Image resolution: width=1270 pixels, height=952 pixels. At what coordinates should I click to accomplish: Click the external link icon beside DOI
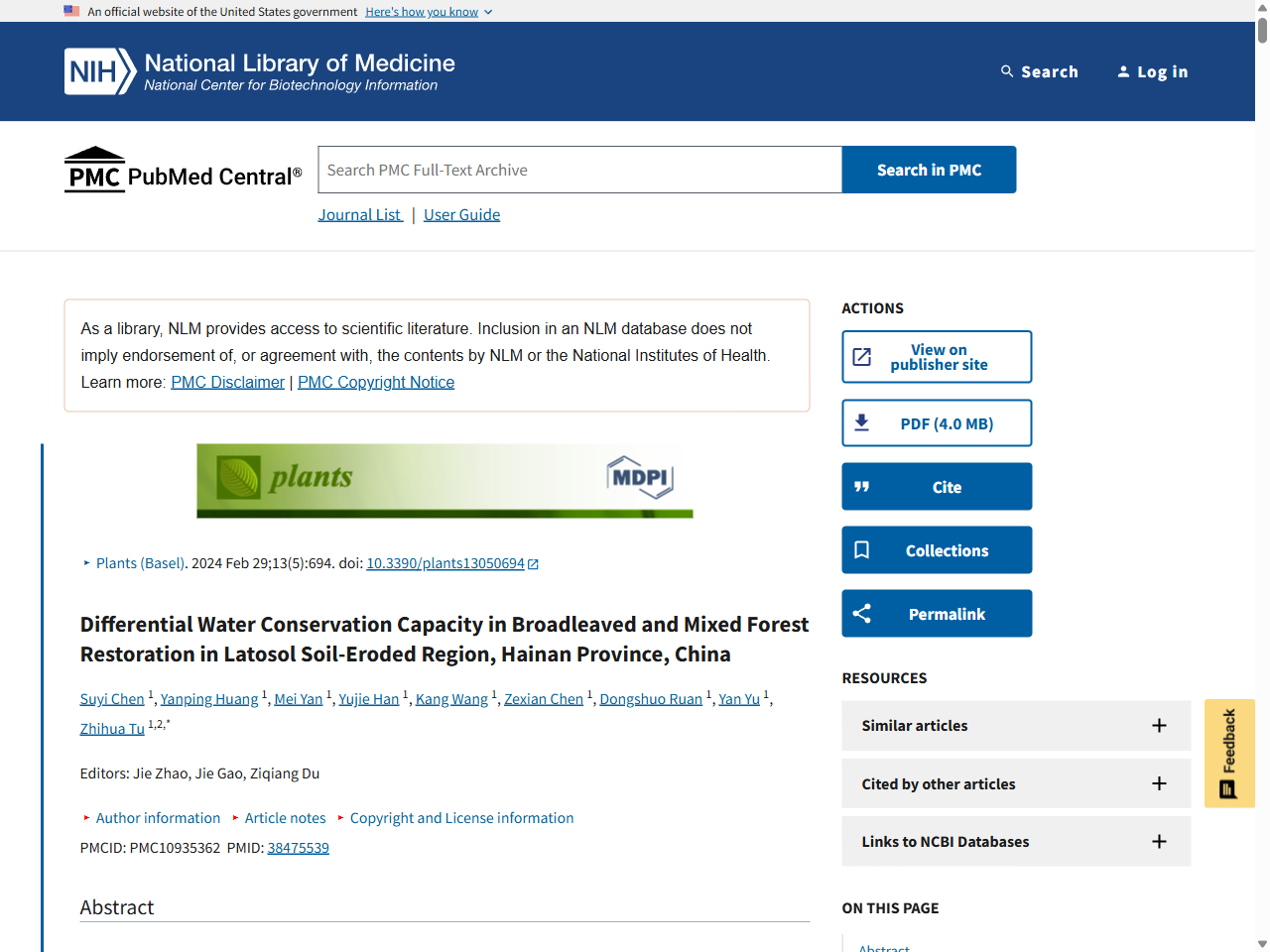[x=534, y=564]
